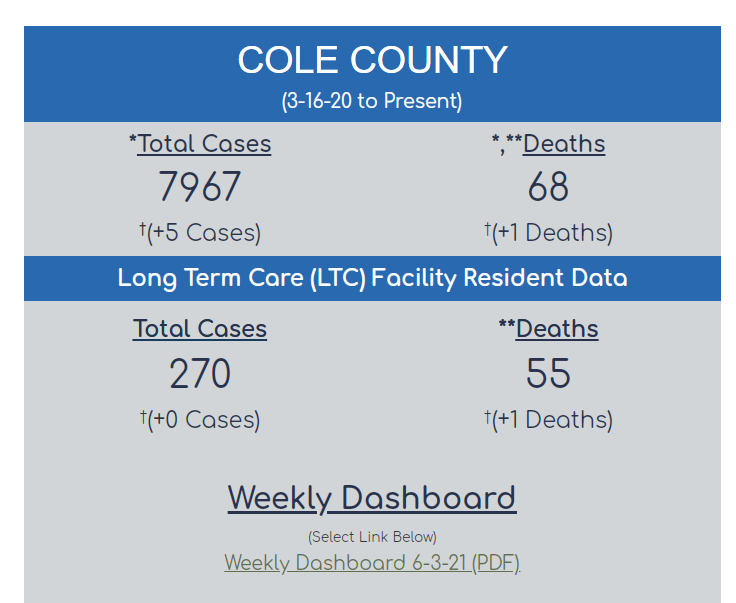Click the 7967 total cases figure
This screenshot has height=603, width=736.
click(200, 187)
